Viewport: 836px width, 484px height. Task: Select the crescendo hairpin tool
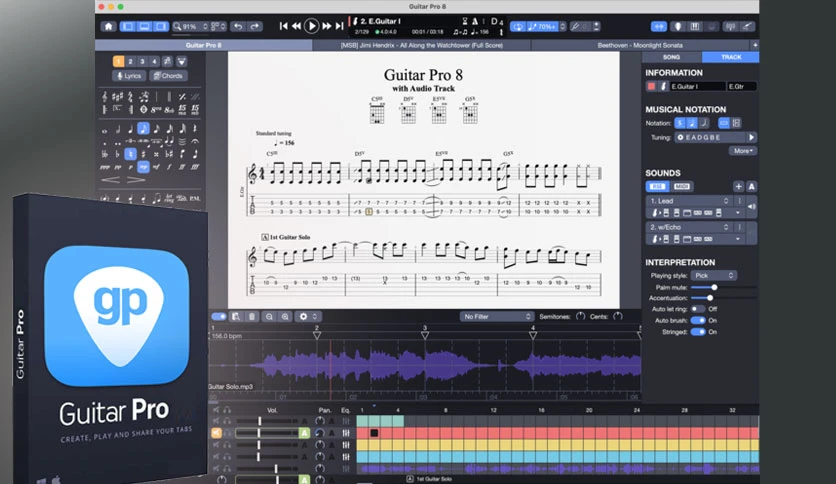(x=110, y=180)
